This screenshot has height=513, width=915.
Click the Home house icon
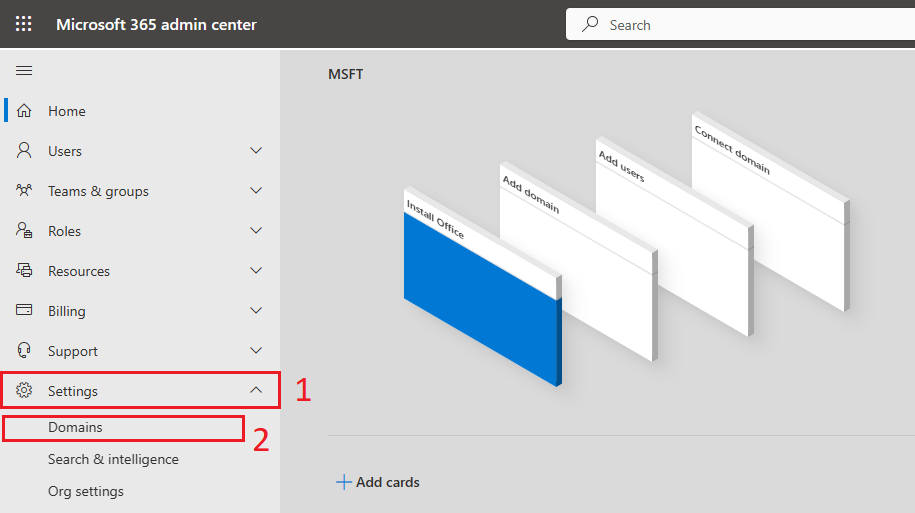[x=24, y=110]
